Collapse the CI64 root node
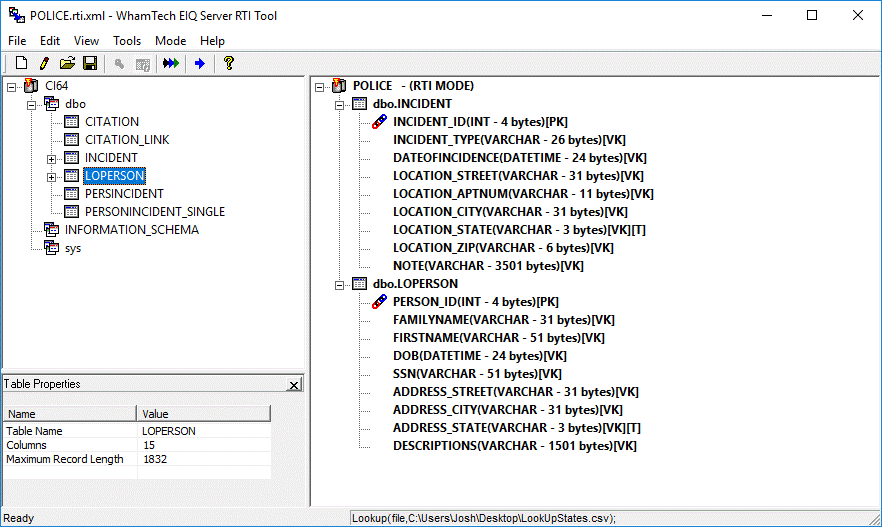The height and width of the screenshot is (527, 882). tap(11, 87)
